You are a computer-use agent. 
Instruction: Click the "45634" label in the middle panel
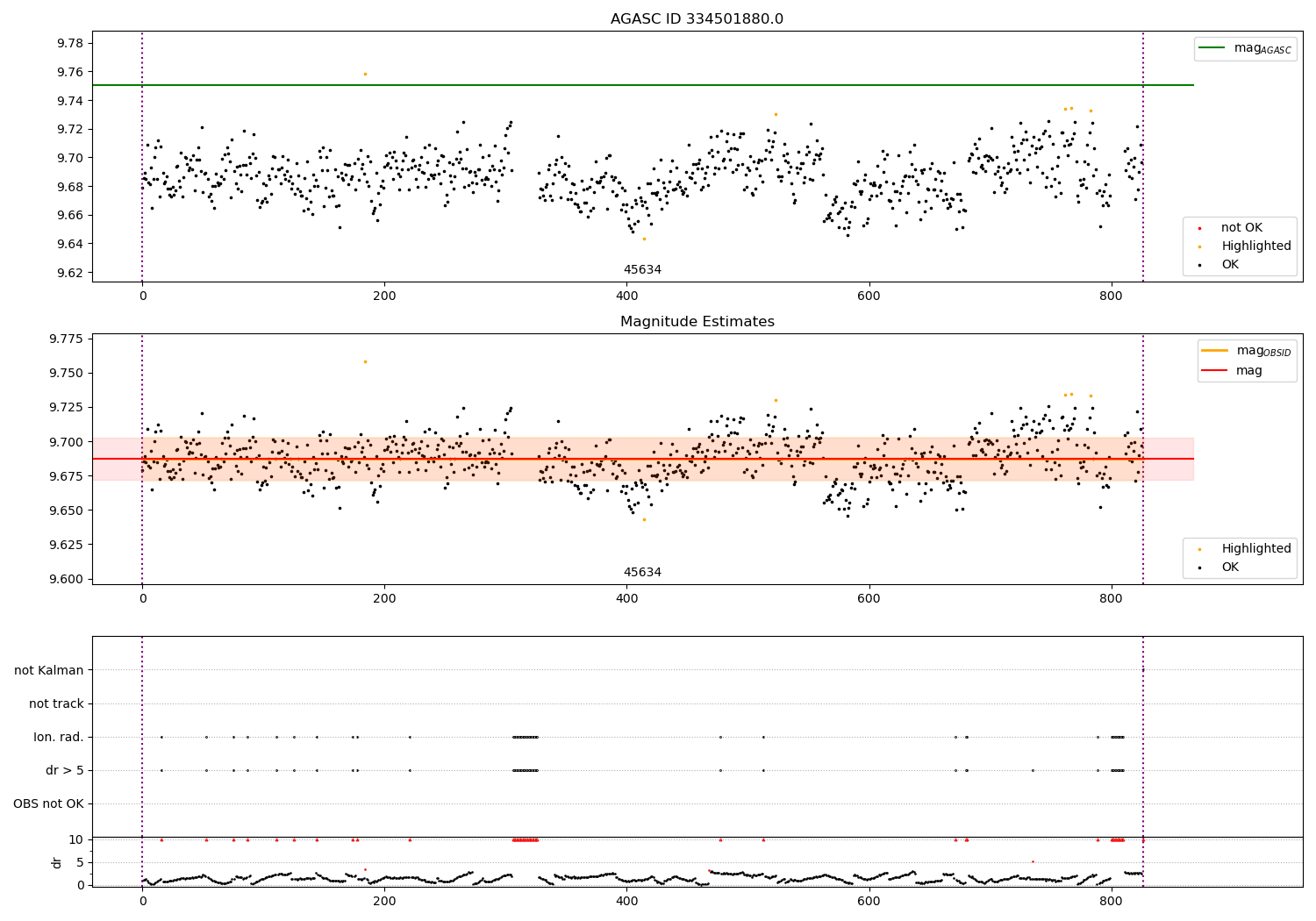[642, 573]
